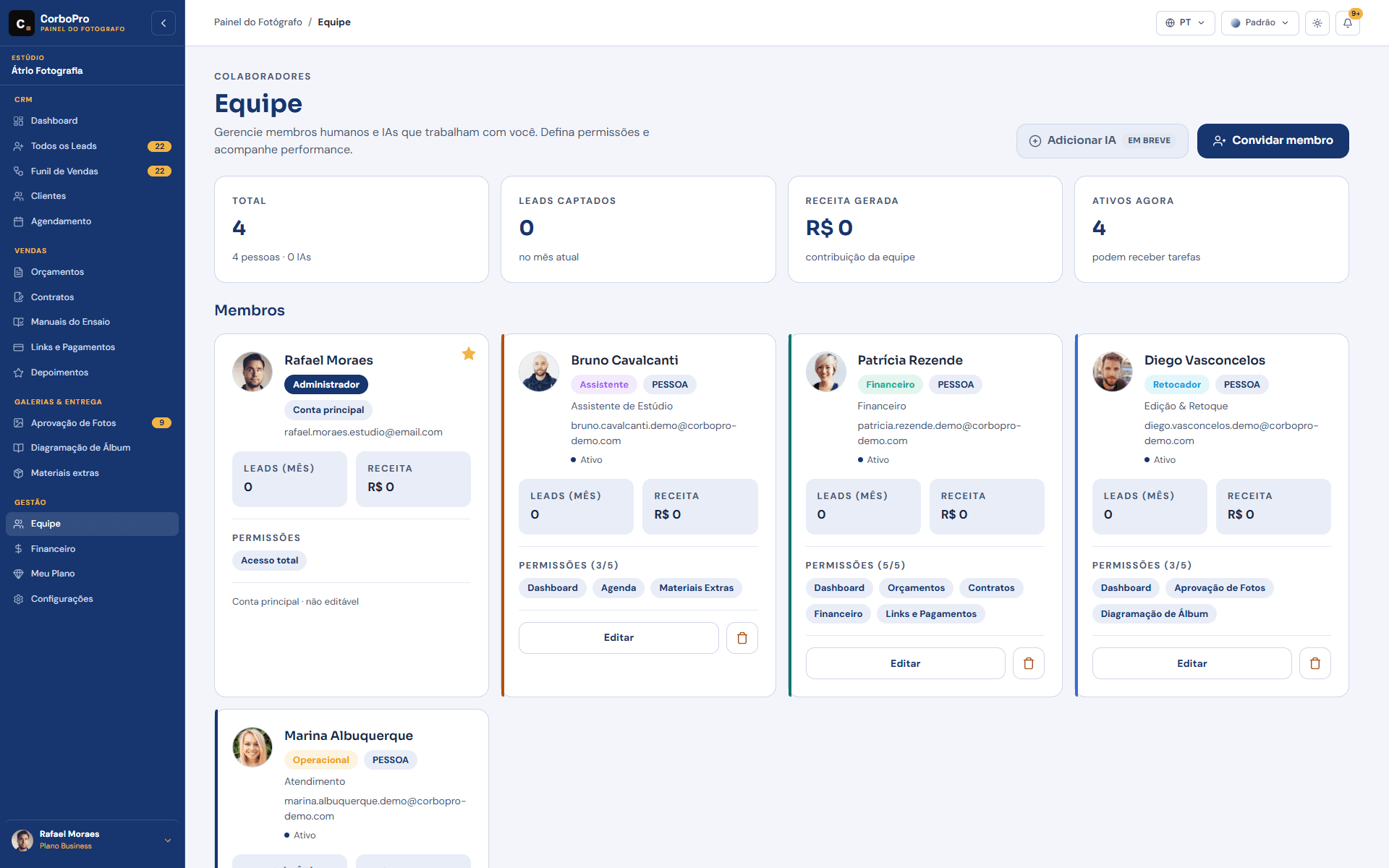The height and width of the screenshot is (868, 1389).
Task: Delete Diego Vasconcelos with trash icon
Action: [x=1314, y=663]
